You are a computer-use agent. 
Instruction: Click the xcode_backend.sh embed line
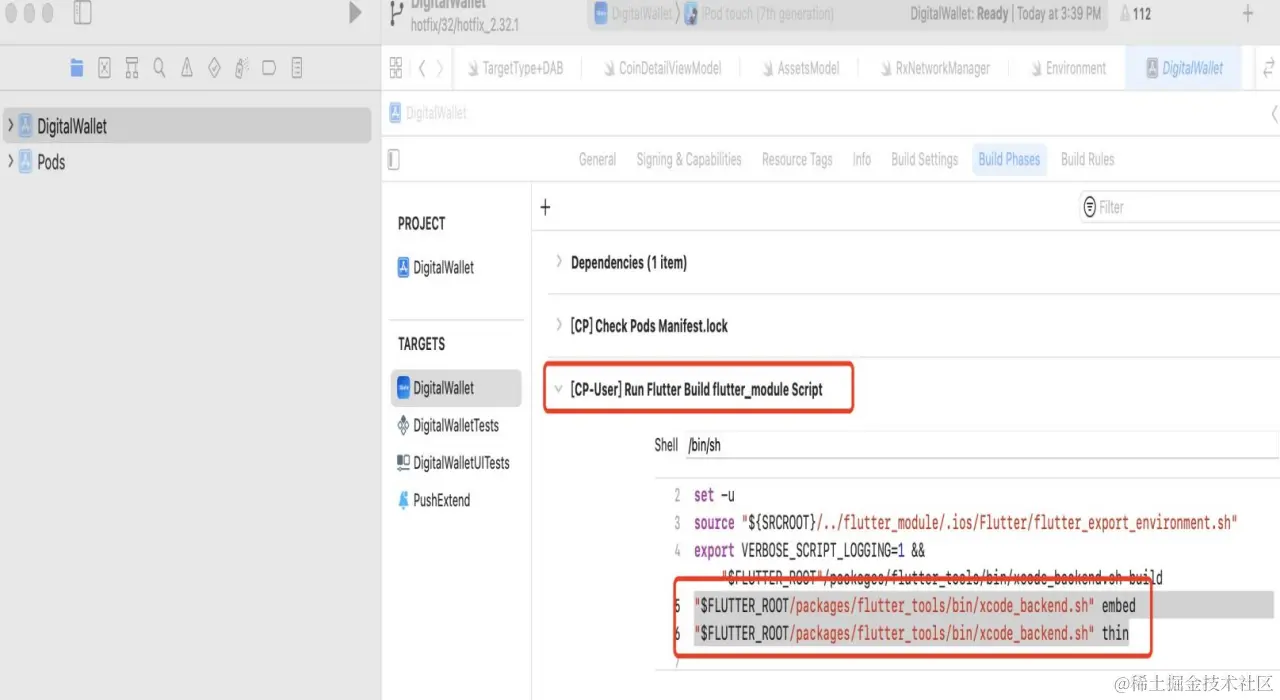[915, 605]
